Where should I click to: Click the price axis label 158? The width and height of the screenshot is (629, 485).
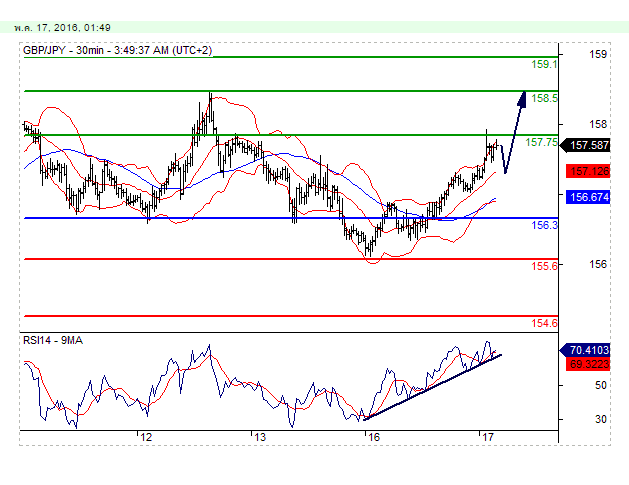pos(598,124)
